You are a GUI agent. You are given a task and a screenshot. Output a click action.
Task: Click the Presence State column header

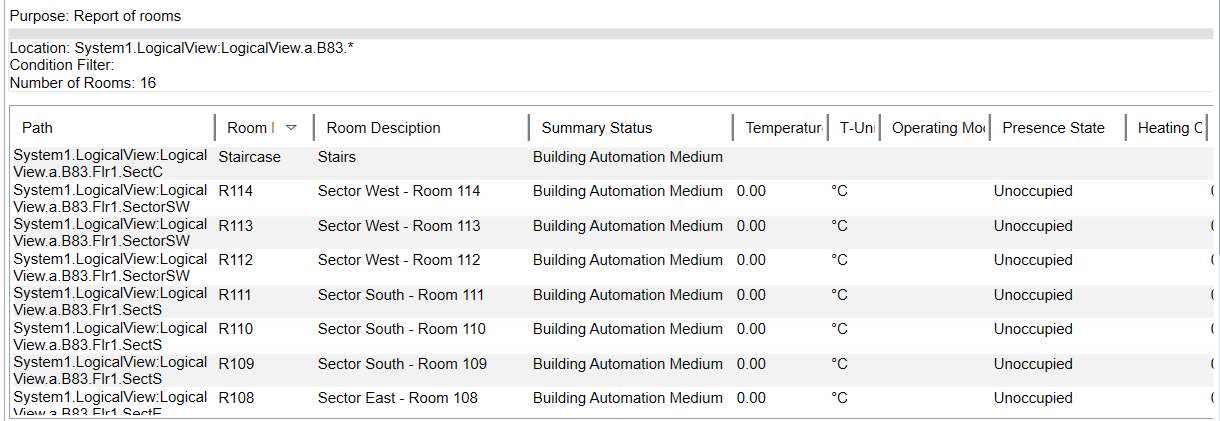1053,128
